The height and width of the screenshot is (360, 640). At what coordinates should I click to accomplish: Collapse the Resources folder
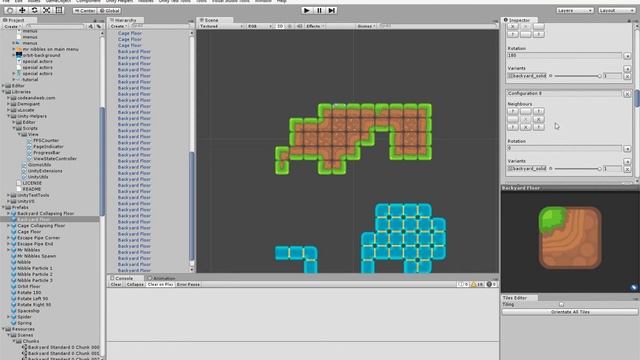(4, 329)
